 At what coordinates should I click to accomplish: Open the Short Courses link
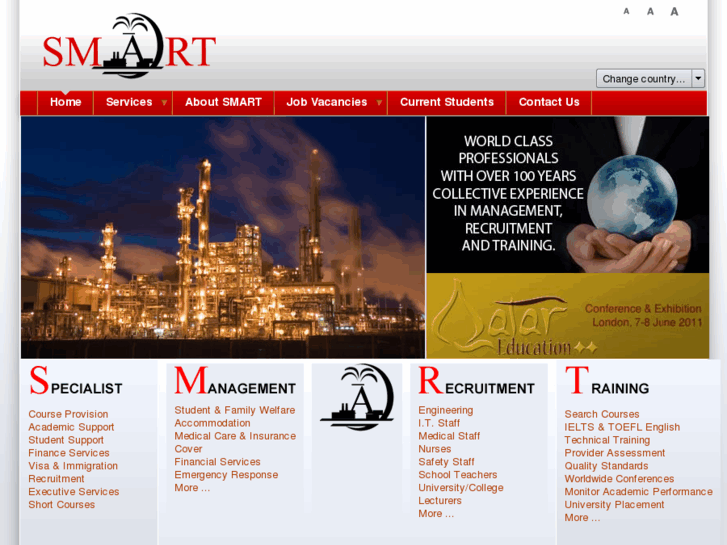click(x=61, y=505)
